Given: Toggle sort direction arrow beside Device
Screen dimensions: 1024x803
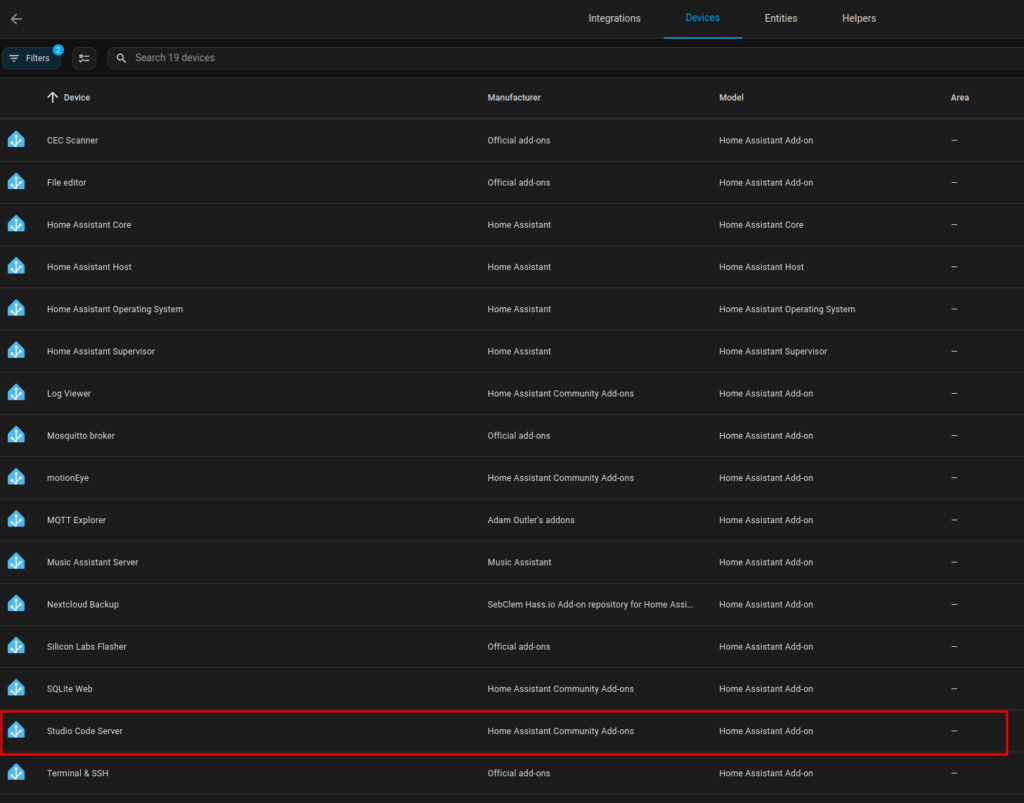Looking at the screenshot, I should [52, 97].
